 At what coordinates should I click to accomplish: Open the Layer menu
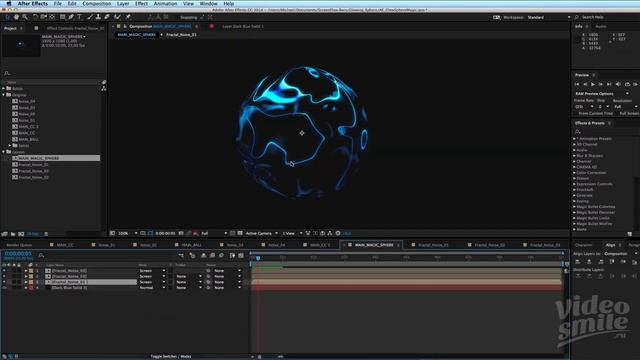(x=123, y=4)
